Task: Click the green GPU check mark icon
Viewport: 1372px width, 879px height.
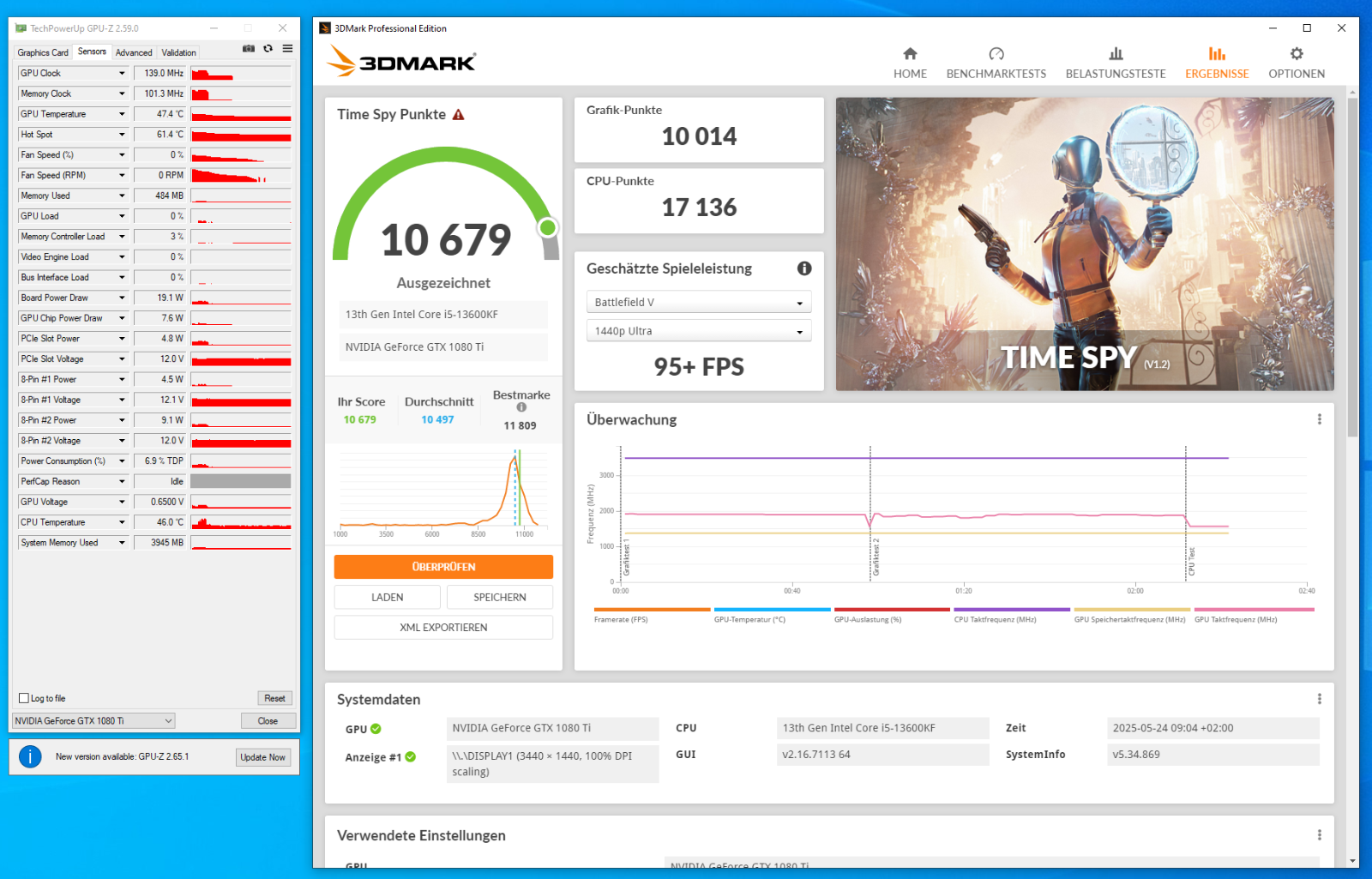Action: click(376, 729)
